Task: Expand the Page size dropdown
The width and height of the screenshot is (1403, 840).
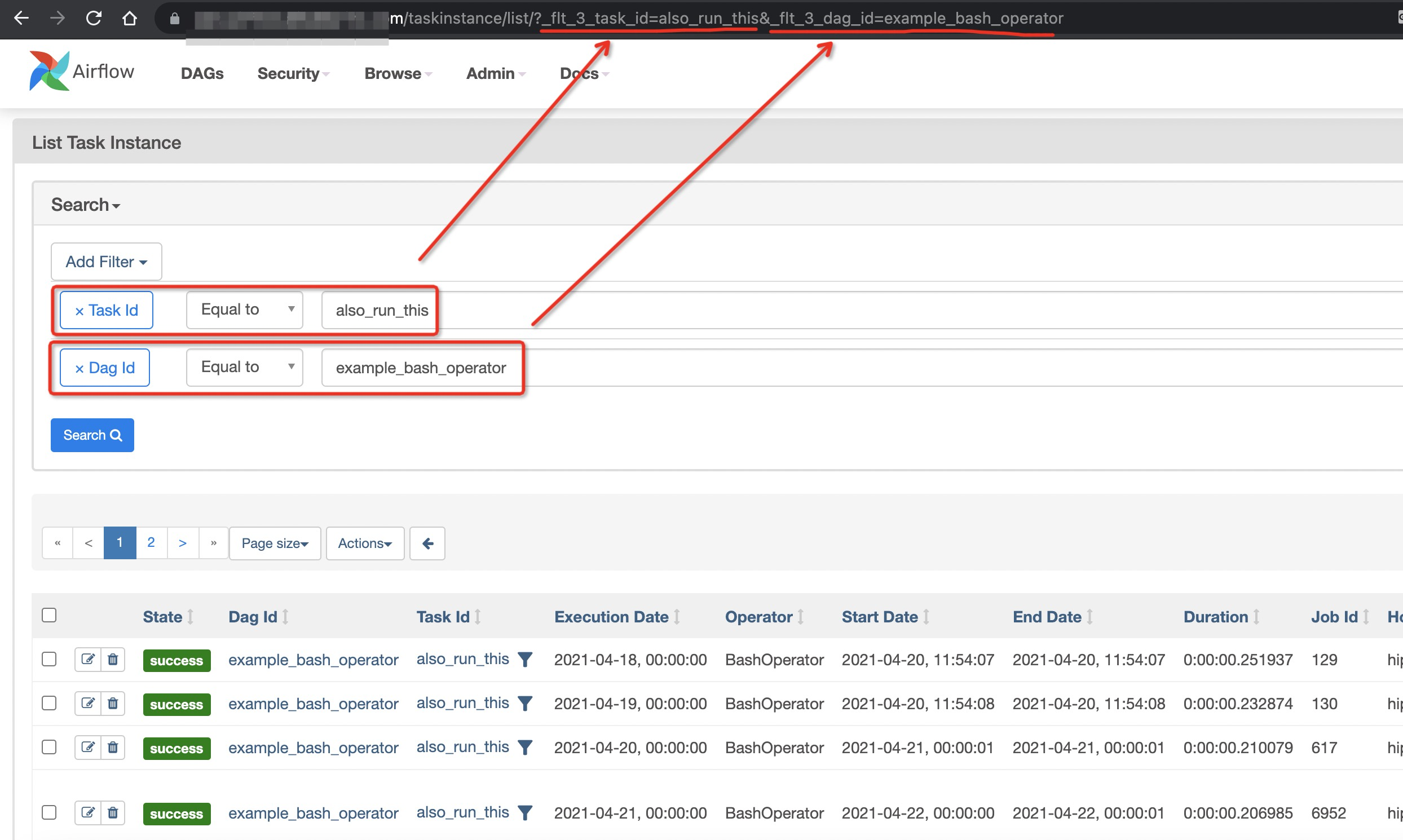Action: (275, 543)
